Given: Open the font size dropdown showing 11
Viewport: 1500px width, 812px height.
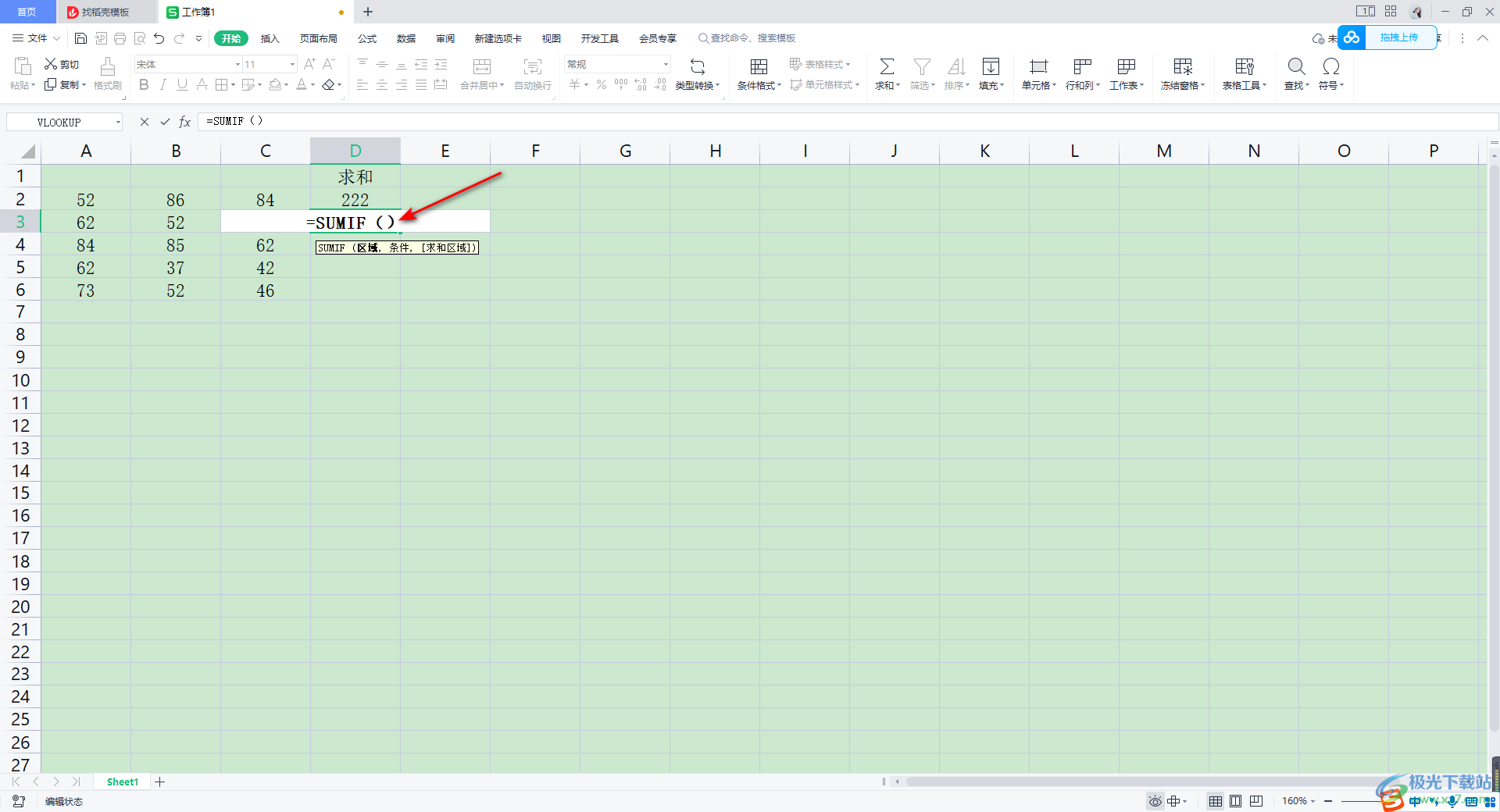Looking at the screenshot, I should [x=292, y=64].
